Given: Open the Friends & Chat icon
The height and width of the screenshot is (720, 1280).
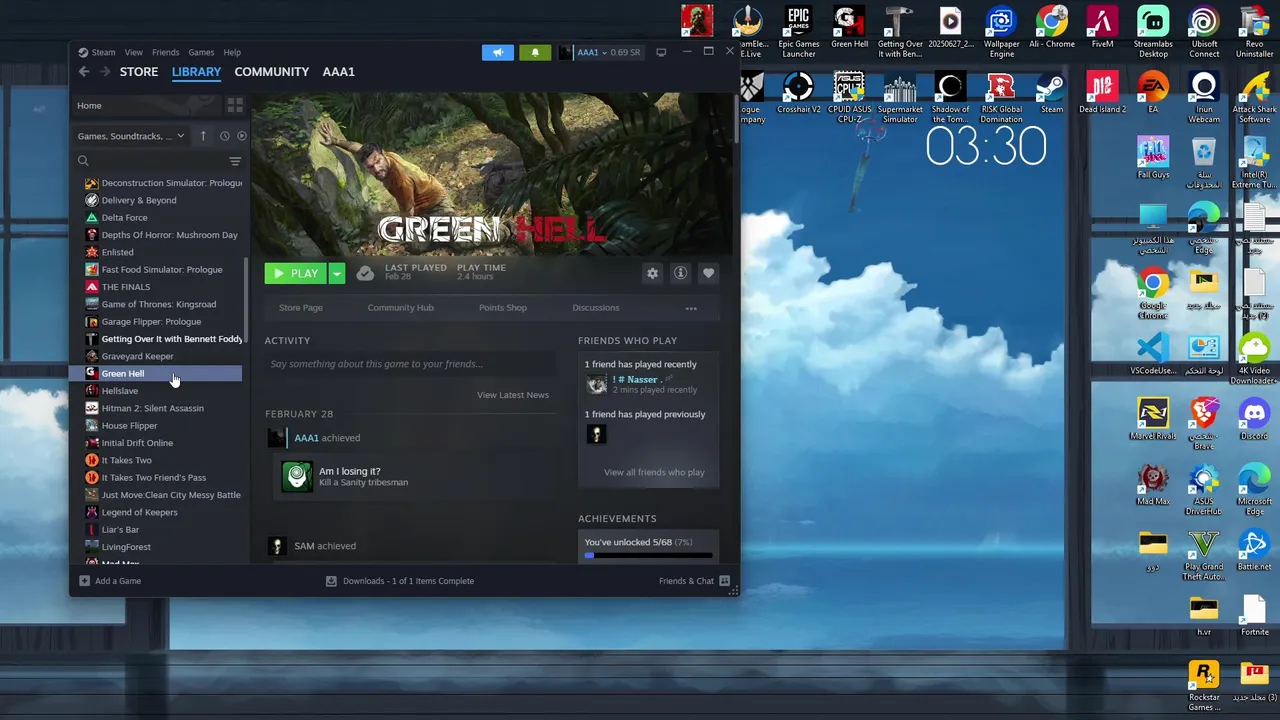Looking at the screenshot, I should coord(725,581).
